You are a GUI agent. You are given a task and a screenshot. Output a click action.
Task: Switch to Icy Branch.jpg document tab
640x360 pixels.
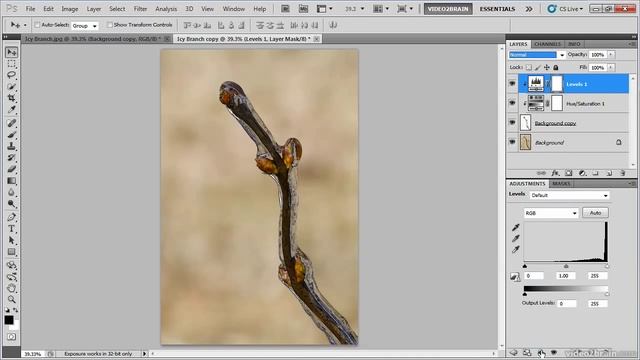click(x=92, y=39)
